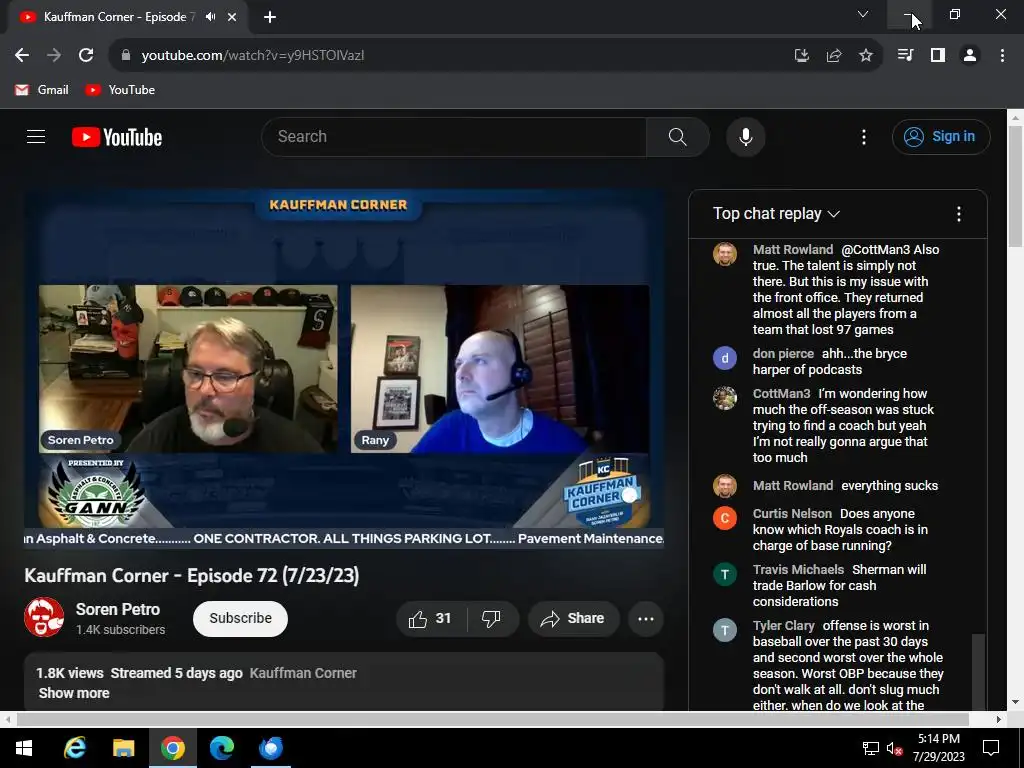Click muted volume tray icon
The height and width of the screenshot is (768, 1024).
895,748
